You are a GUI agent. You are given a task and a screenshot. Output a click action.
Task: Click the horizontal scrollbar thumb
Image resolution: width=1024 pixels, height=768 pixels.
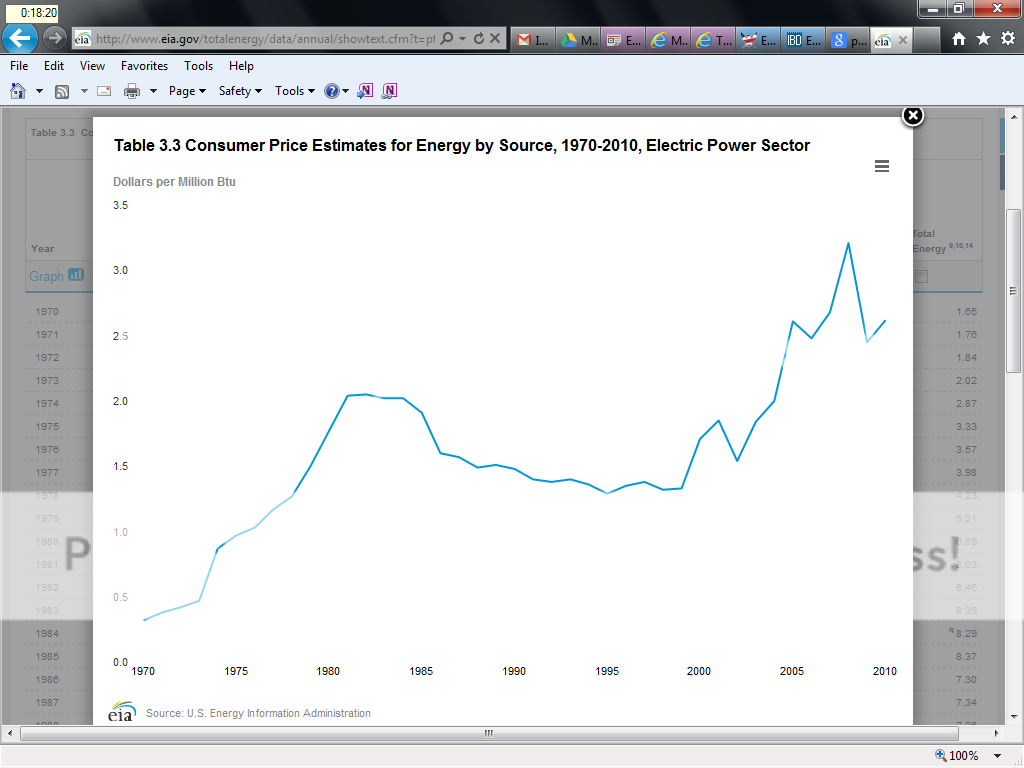[488, 733]
